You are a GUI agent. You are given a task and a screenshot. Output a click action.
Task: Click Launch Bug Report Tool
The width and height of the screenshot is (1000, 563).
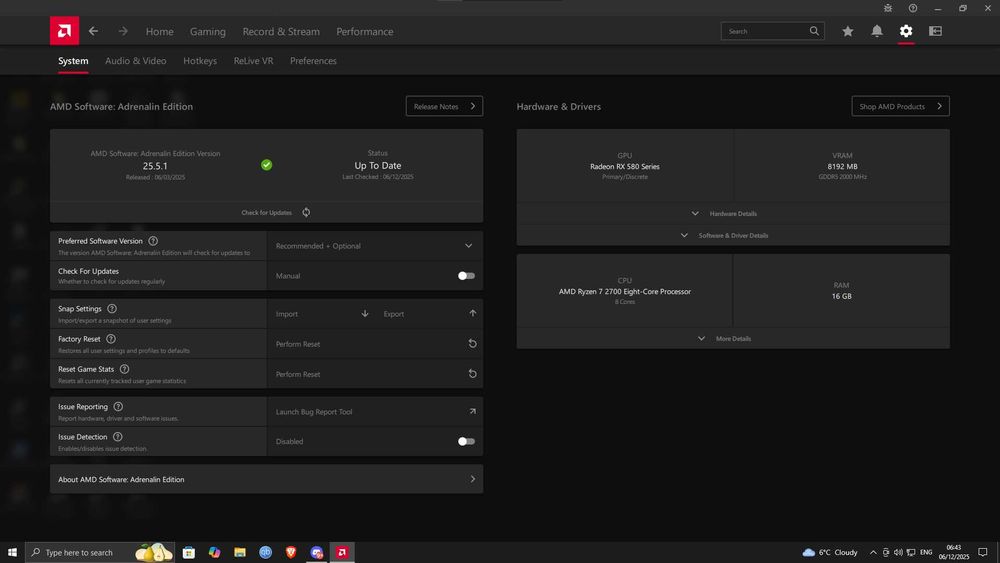click(374, 411)
